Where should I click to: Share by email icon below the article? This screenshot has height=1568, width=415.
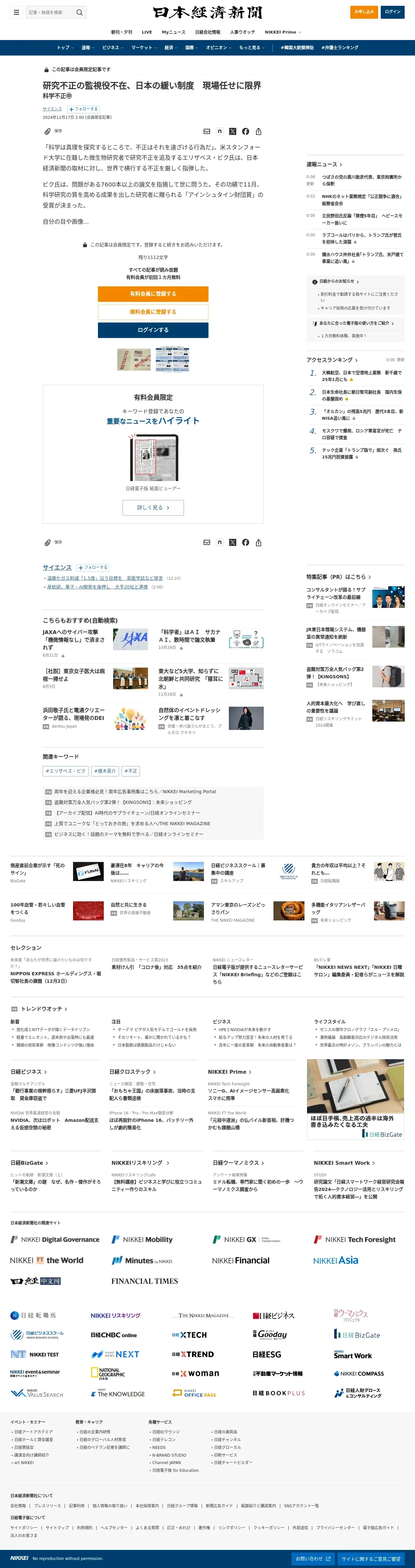click(x=207, y=542)
